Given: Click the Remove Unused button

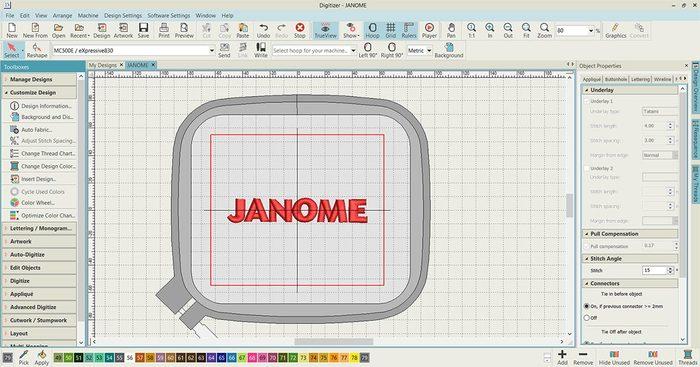Looking at the screenshot, I should point(653,358).
